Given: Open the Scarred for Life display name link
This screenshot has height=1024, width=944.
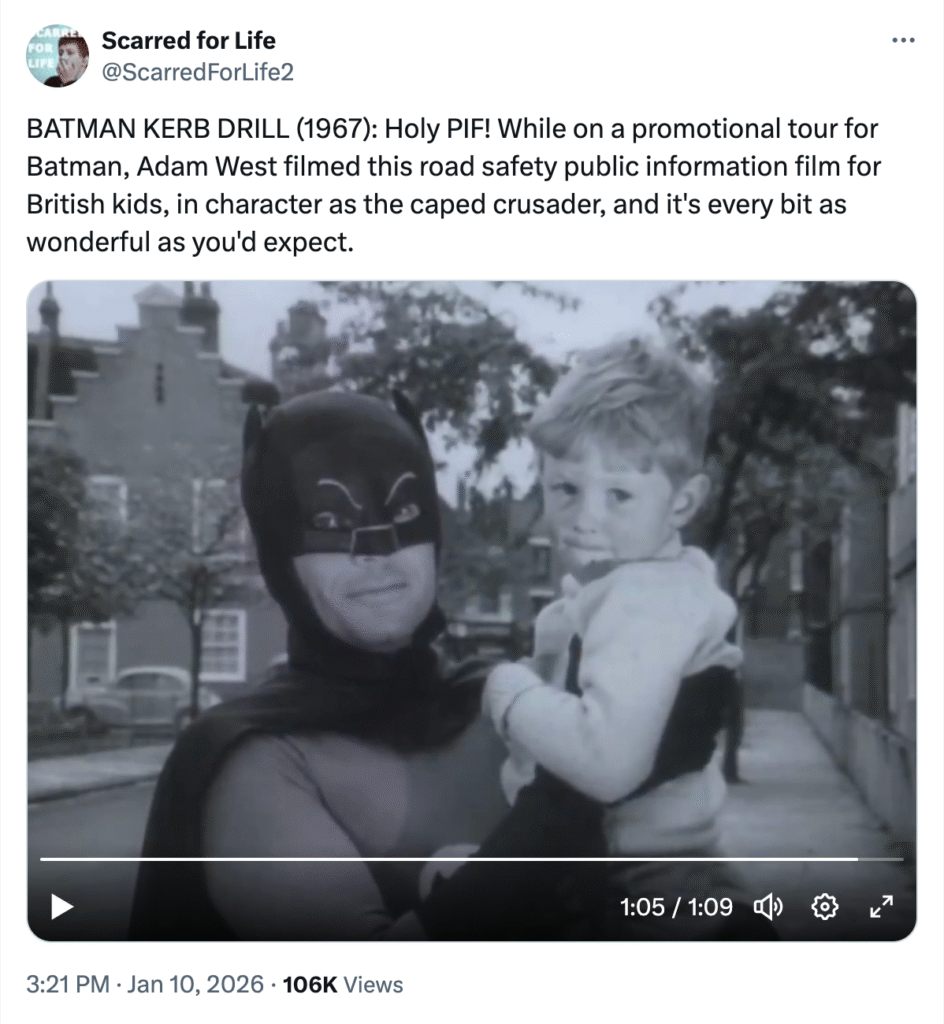Looking at the screenshot, I should pyautogui.click(x=188, y=41).
